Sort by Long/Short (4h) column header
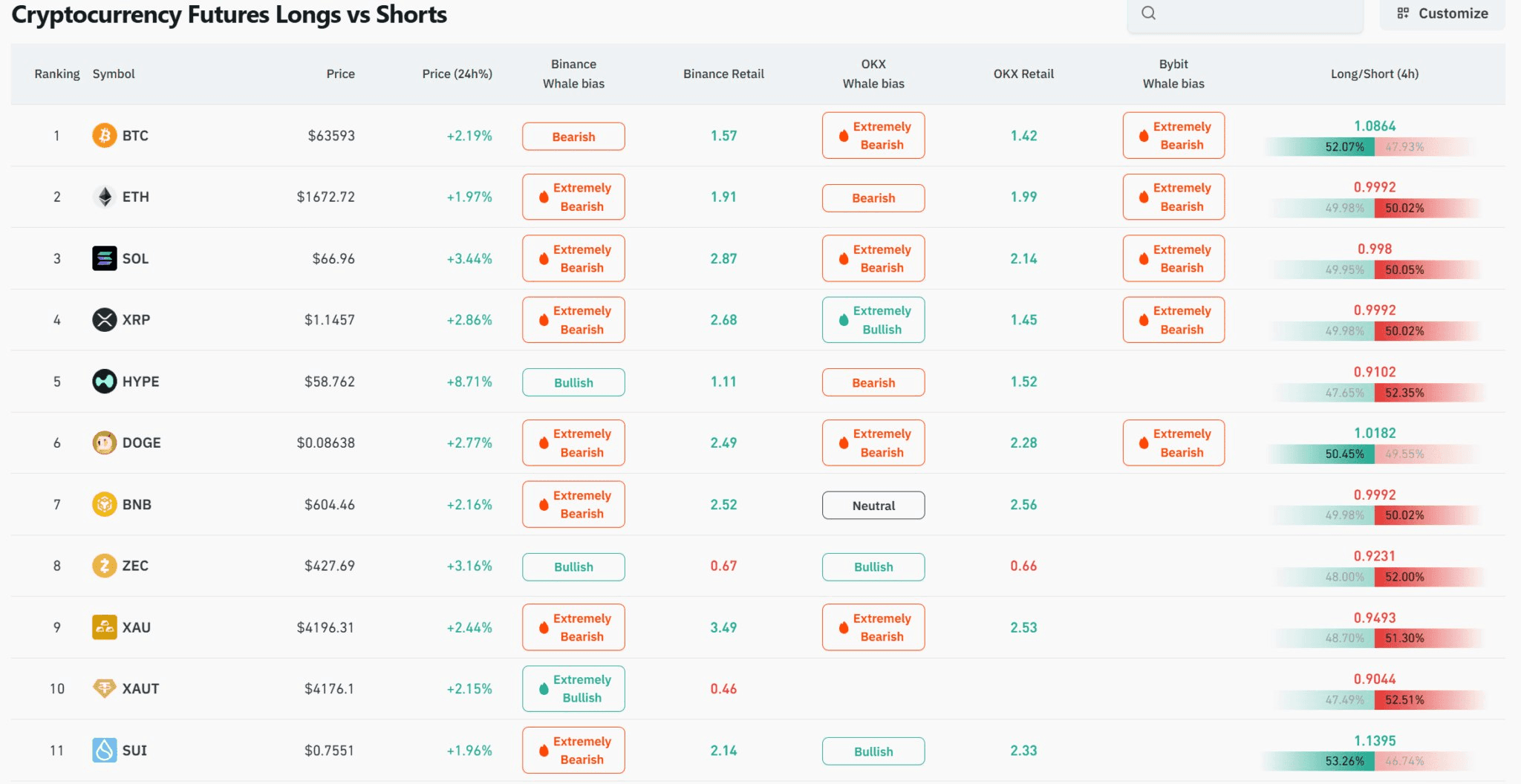The width and height of the screenshot is (1521, 784). (1374, 73)
